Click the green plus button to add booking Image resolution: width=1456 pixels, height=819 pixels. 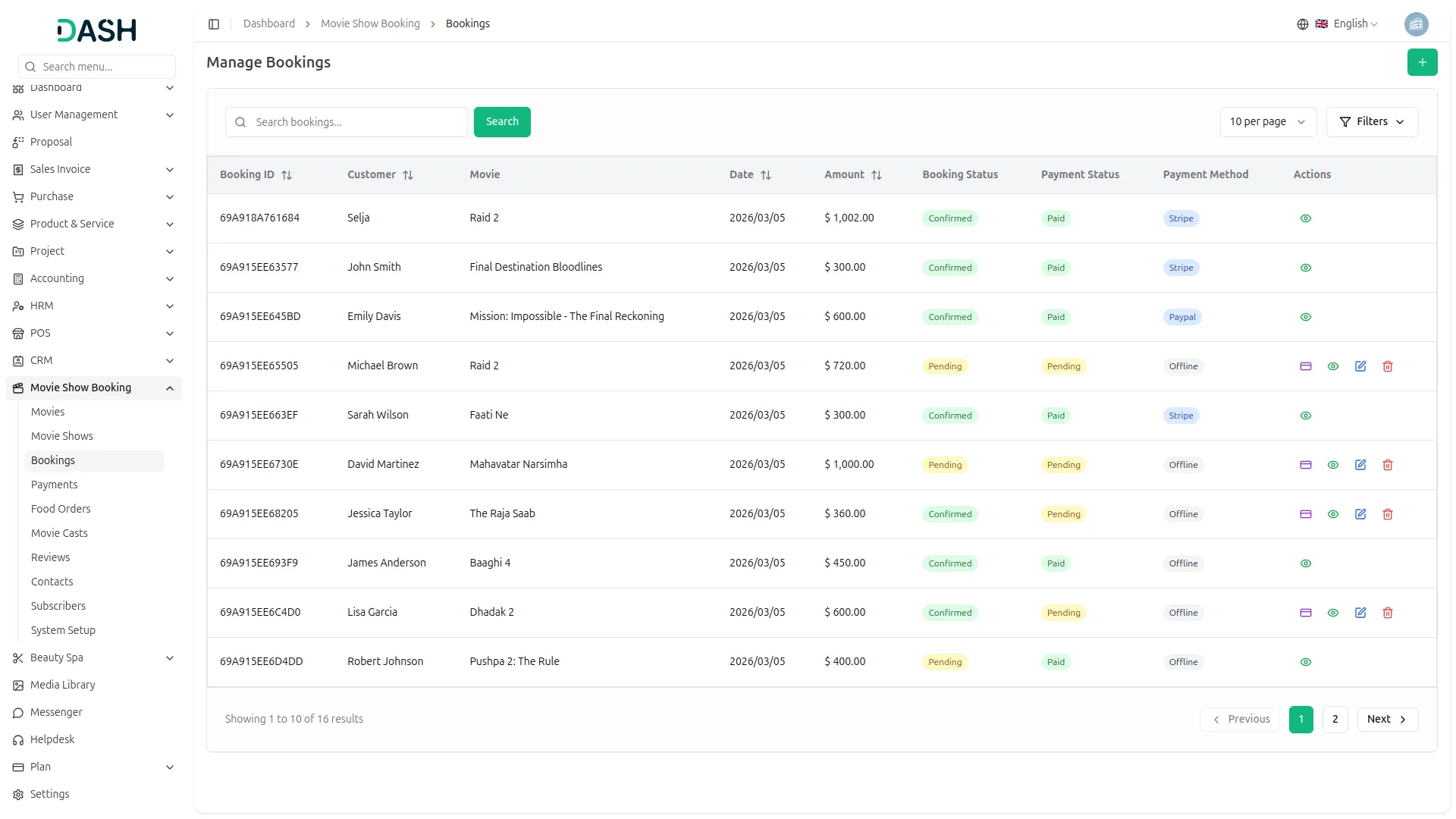pos(1423,62)
